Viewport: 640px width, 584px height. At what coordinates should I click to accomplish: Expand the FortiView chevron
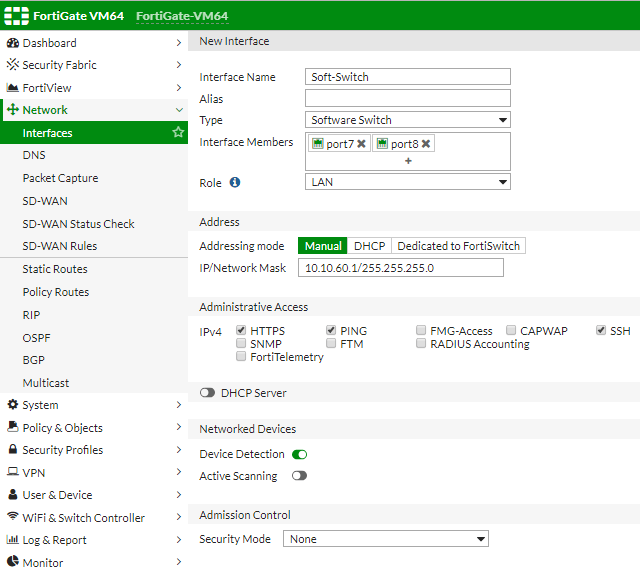(179, 87)
